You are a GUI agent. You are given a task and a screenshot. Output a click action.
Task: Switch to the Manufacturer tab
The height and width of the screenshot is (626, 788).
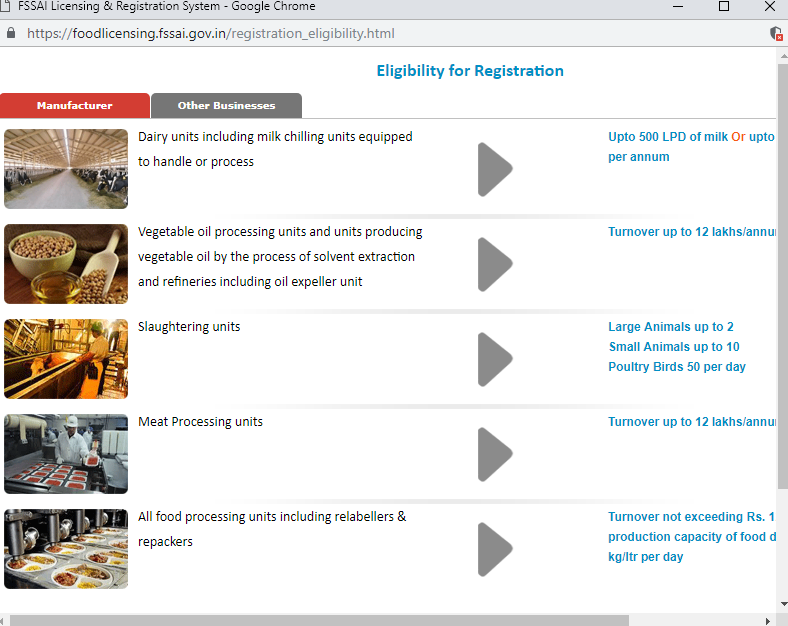tap(75, 106)
